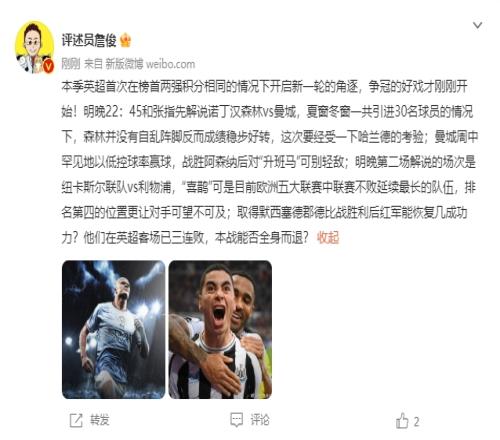
Task: Click the 转发 label
Action: click(99, 420)
